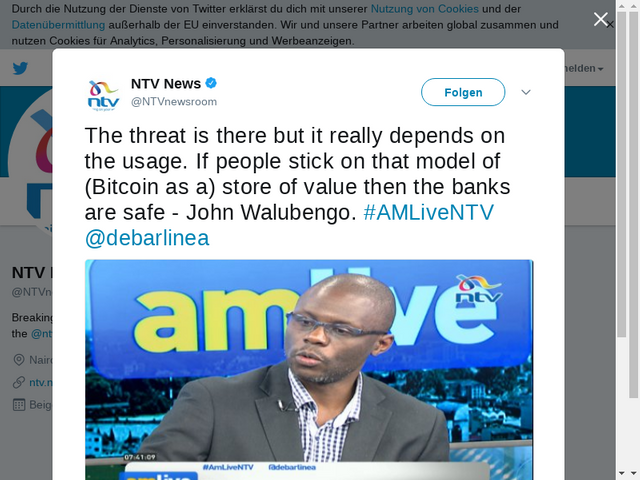The height and width of the screenshot is (480, 640).
Task: Enlarge the amLive studio photo
Action: point(309,369)
